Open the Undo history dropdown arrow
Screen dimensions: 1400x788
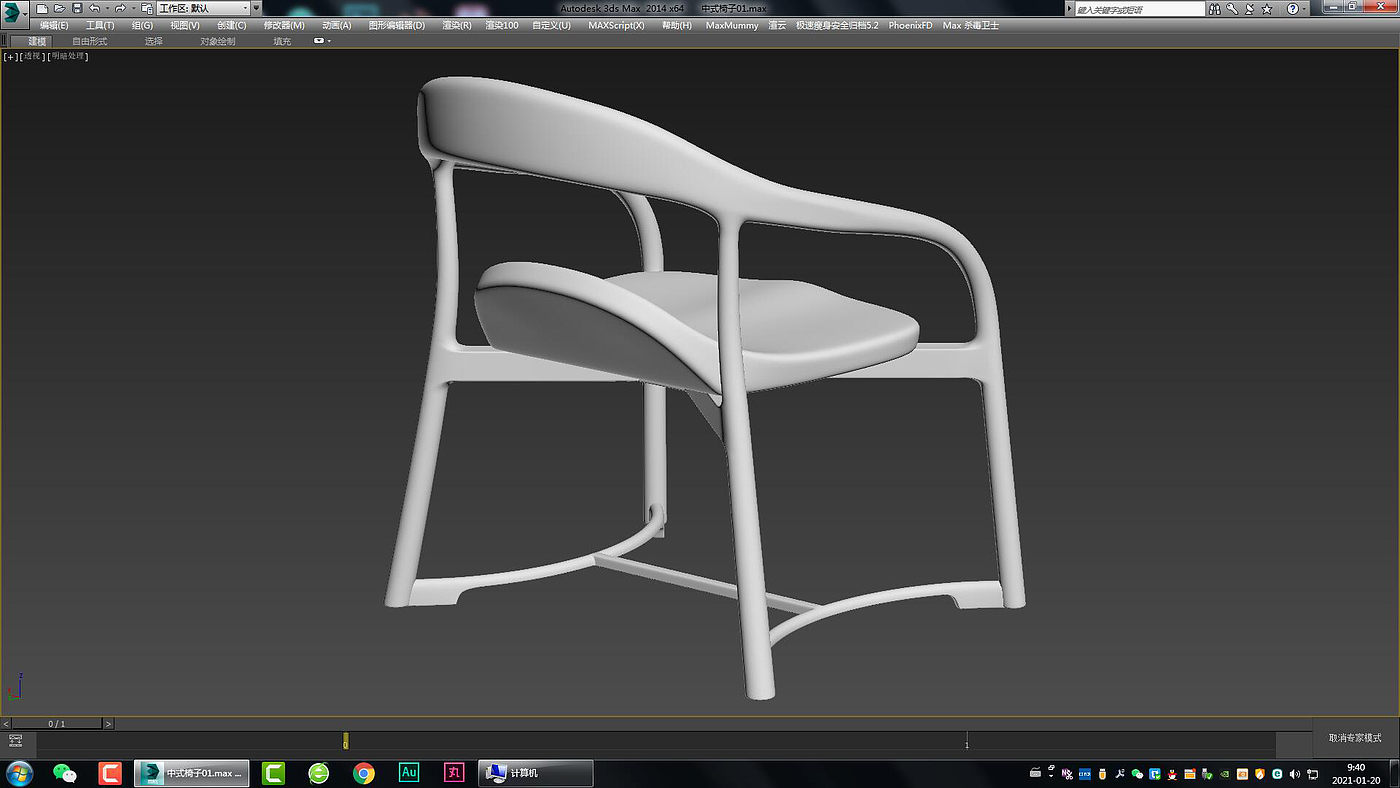coord(107,8)
